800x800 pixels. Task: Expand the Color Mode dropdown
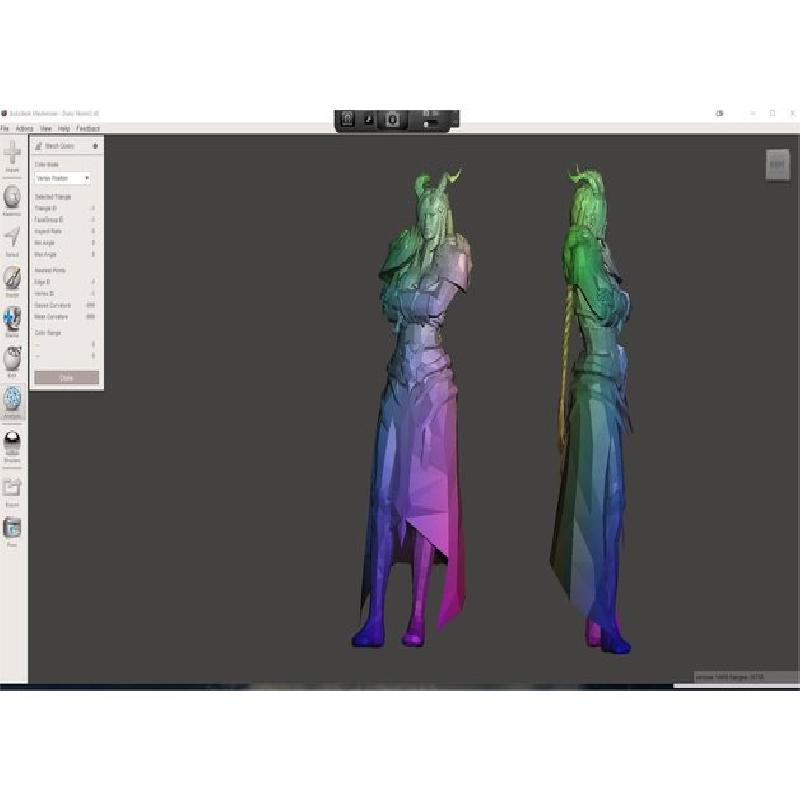[x=62, y=178]
